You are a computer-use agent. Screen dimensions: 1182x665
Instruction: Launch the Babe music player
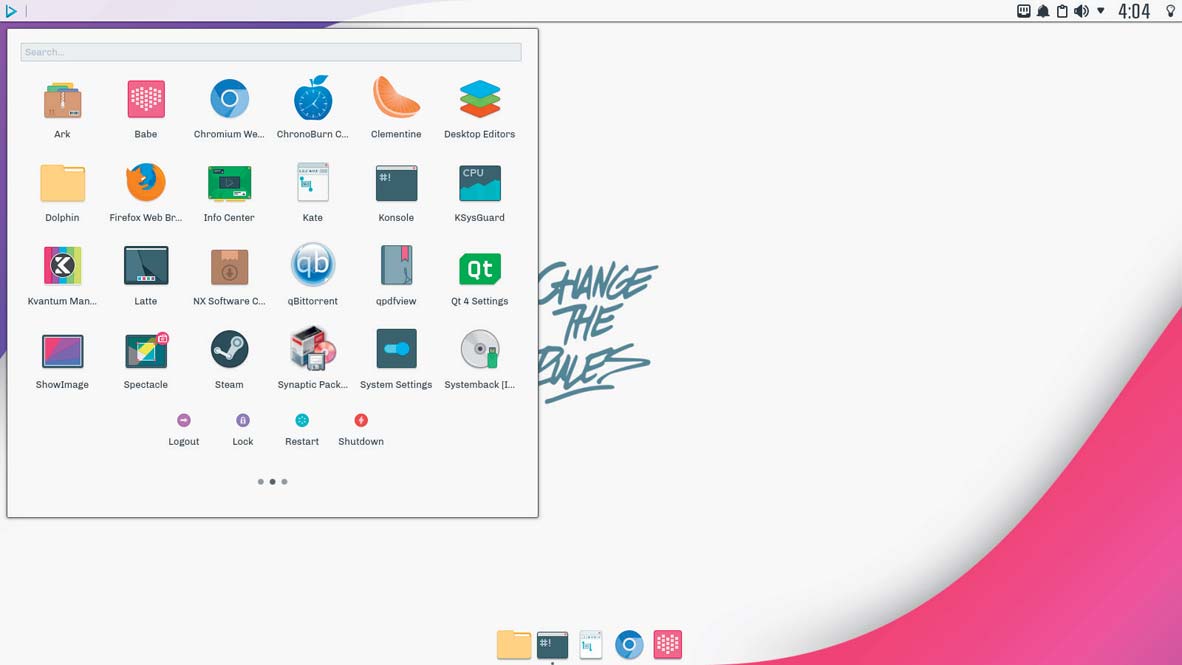pos(146,100)
